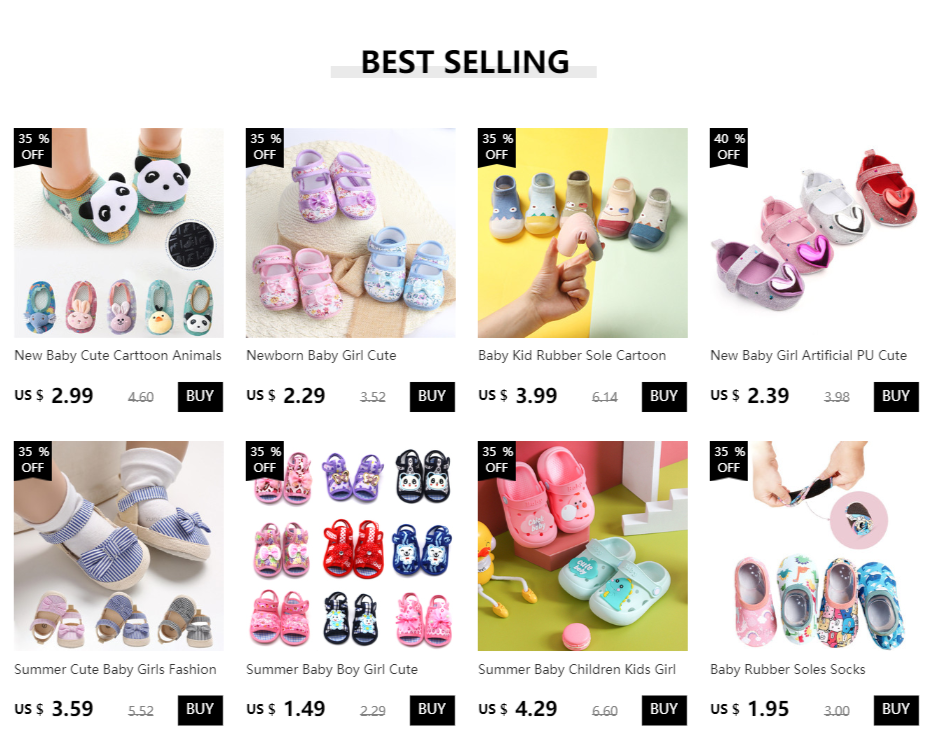This screenshot has width=932, height=749.
Task: Open the panda baby socks product image
Action: pos(119,233)
